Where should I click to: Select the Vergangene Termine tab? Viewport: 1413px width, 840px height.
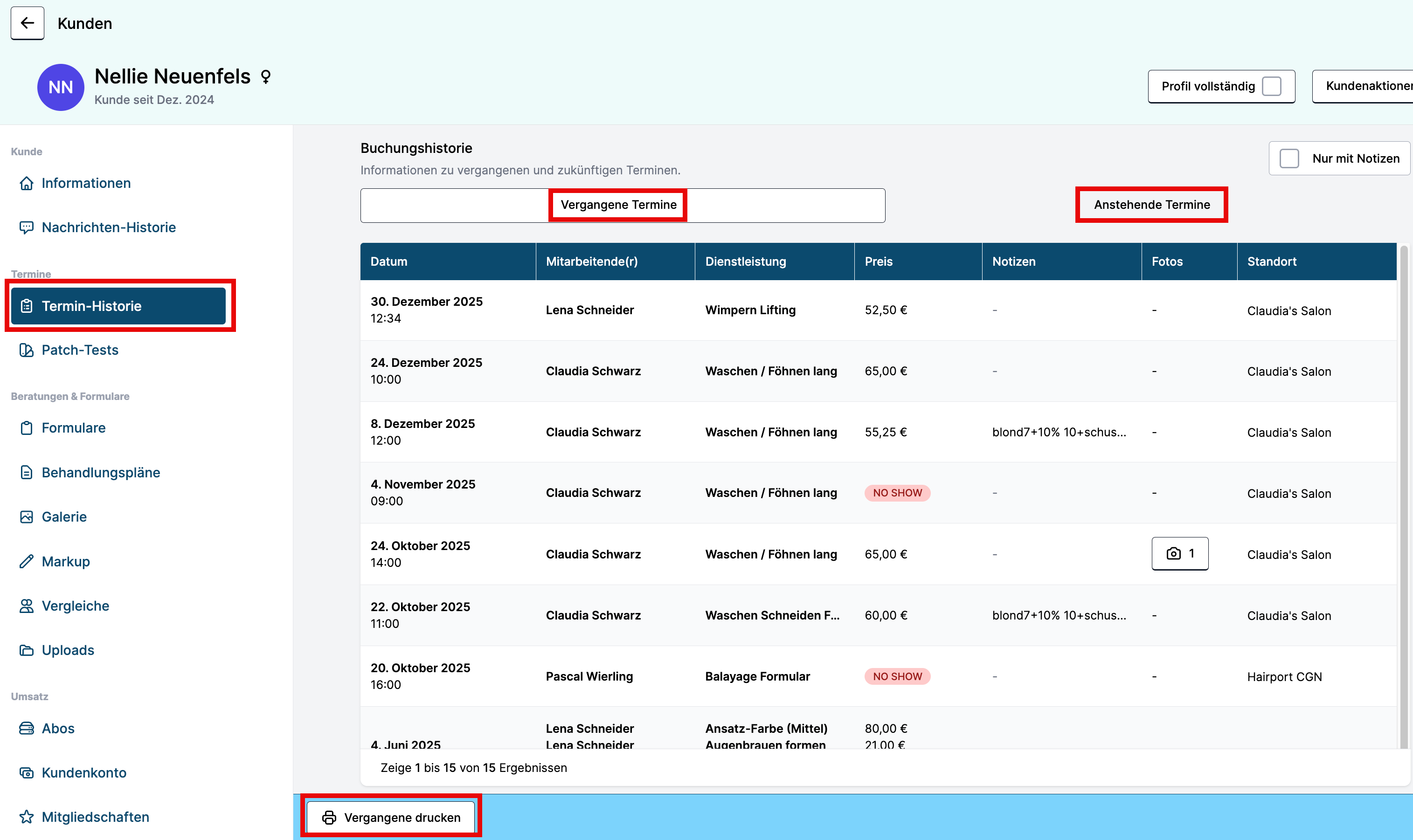click(x=618, y=204)
